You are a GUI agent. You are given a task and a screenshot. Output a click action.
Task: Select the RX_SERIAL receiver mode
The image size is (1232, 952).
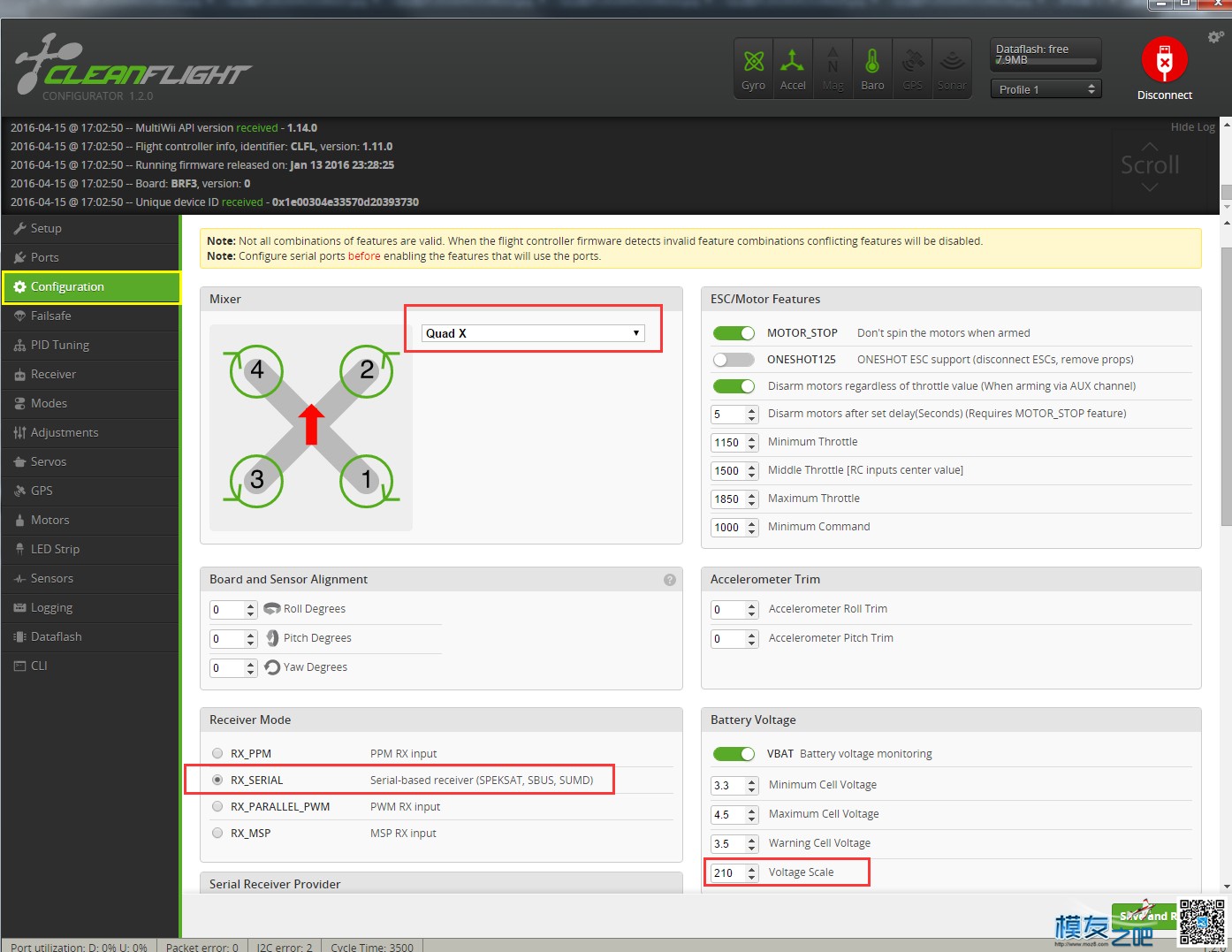[x=217, y=780]
